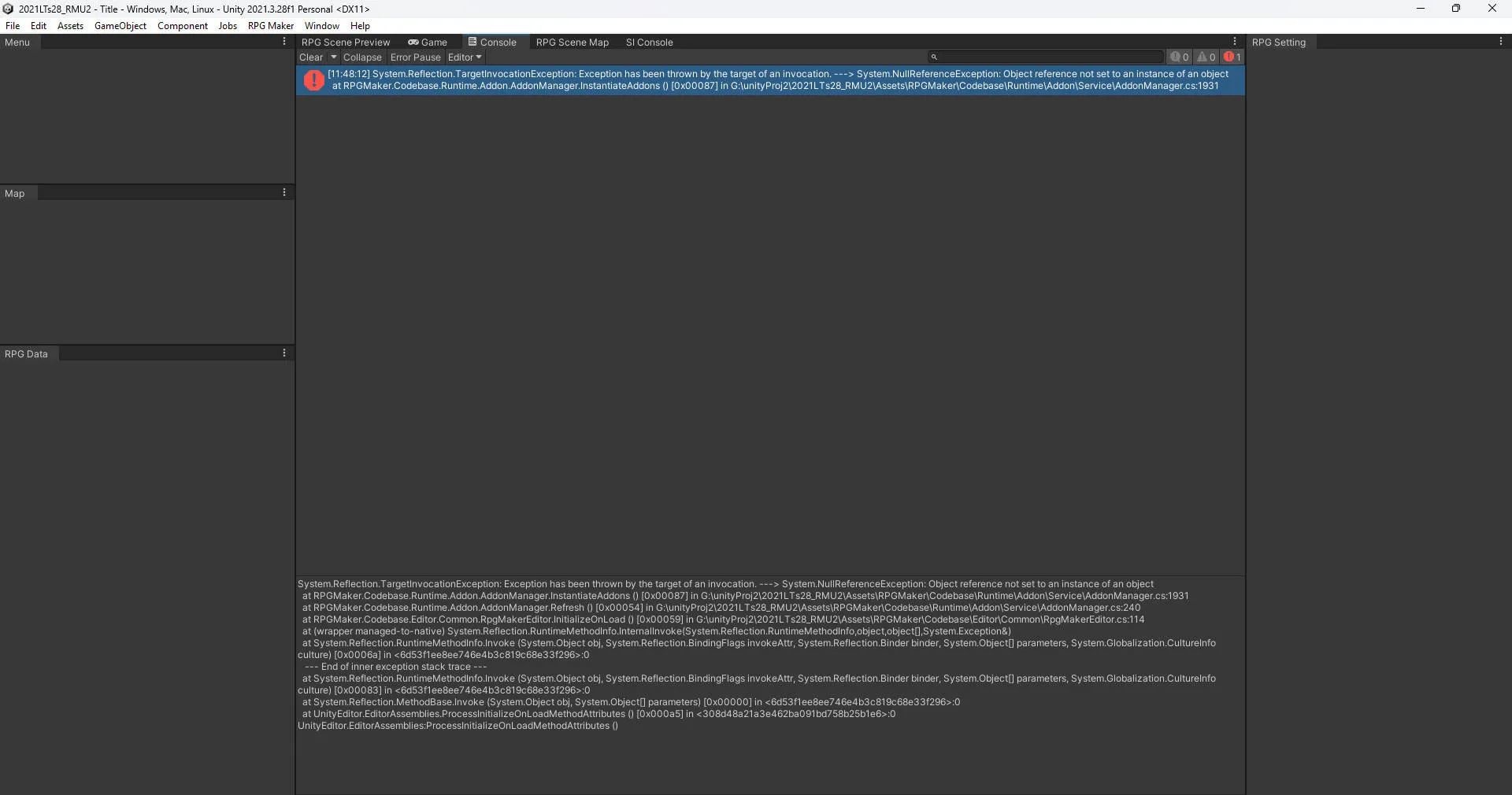This screenshot has height=795, width=1512.
Task: Restore down the Unity editor window
Action: [1456, 9]
